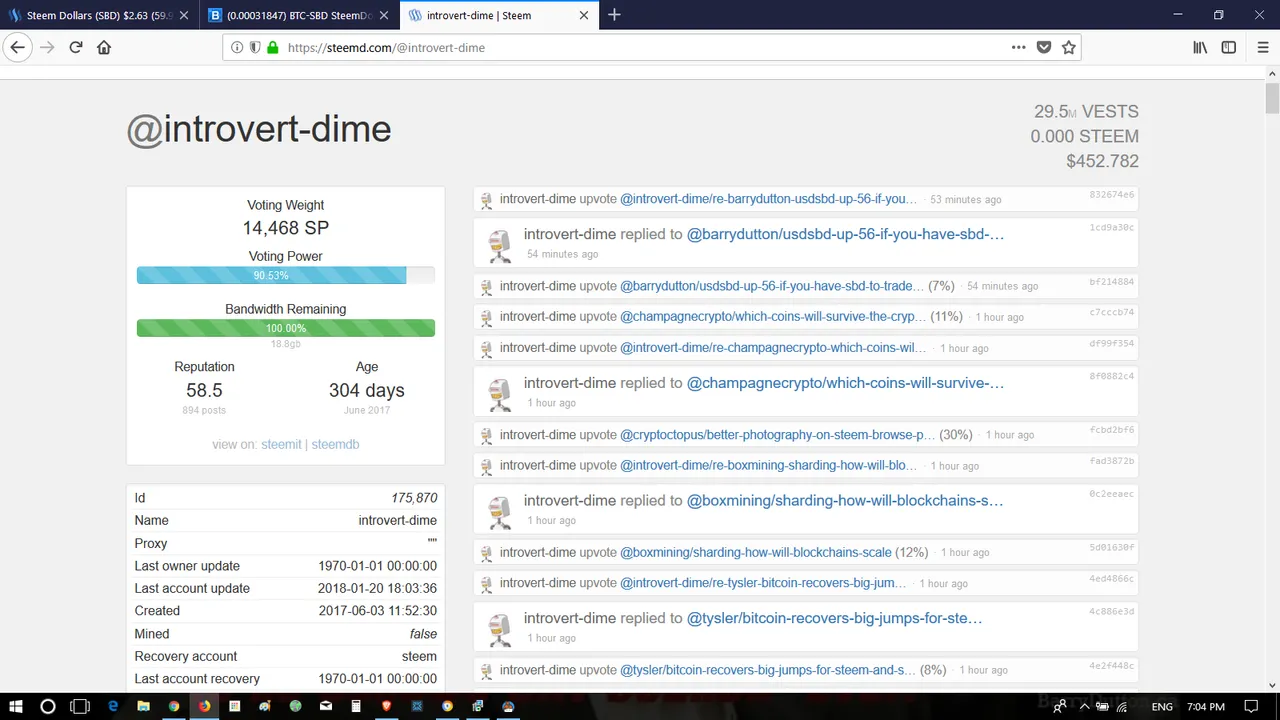Open the Calculator taskbar icon

[356, 706]
